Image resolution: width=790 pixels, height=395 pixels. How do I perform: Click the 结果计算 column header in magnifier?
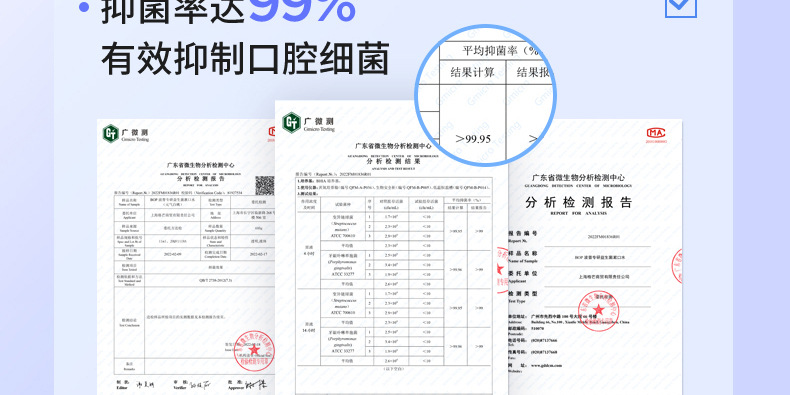pyautogui.click(x=472, y=73)
